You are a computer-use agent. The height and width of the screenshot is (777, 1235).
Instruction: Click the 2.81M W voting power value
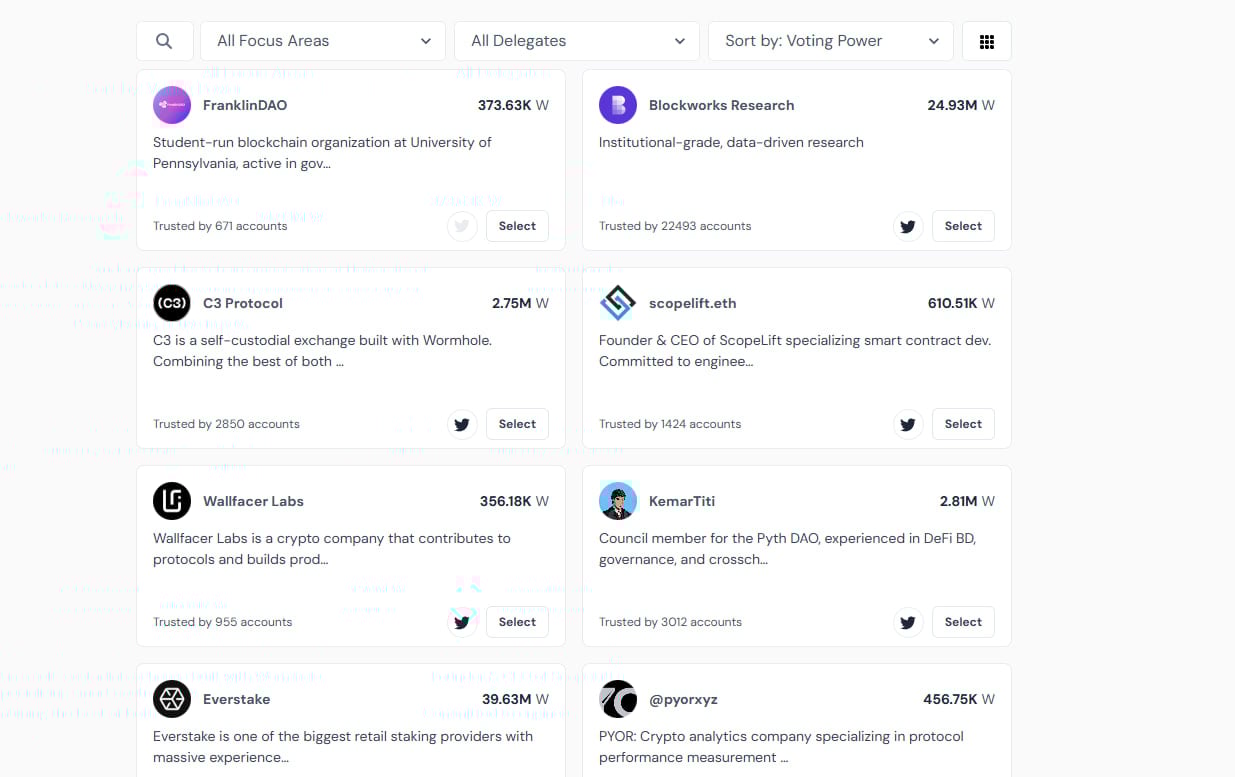tap(967, 501)
